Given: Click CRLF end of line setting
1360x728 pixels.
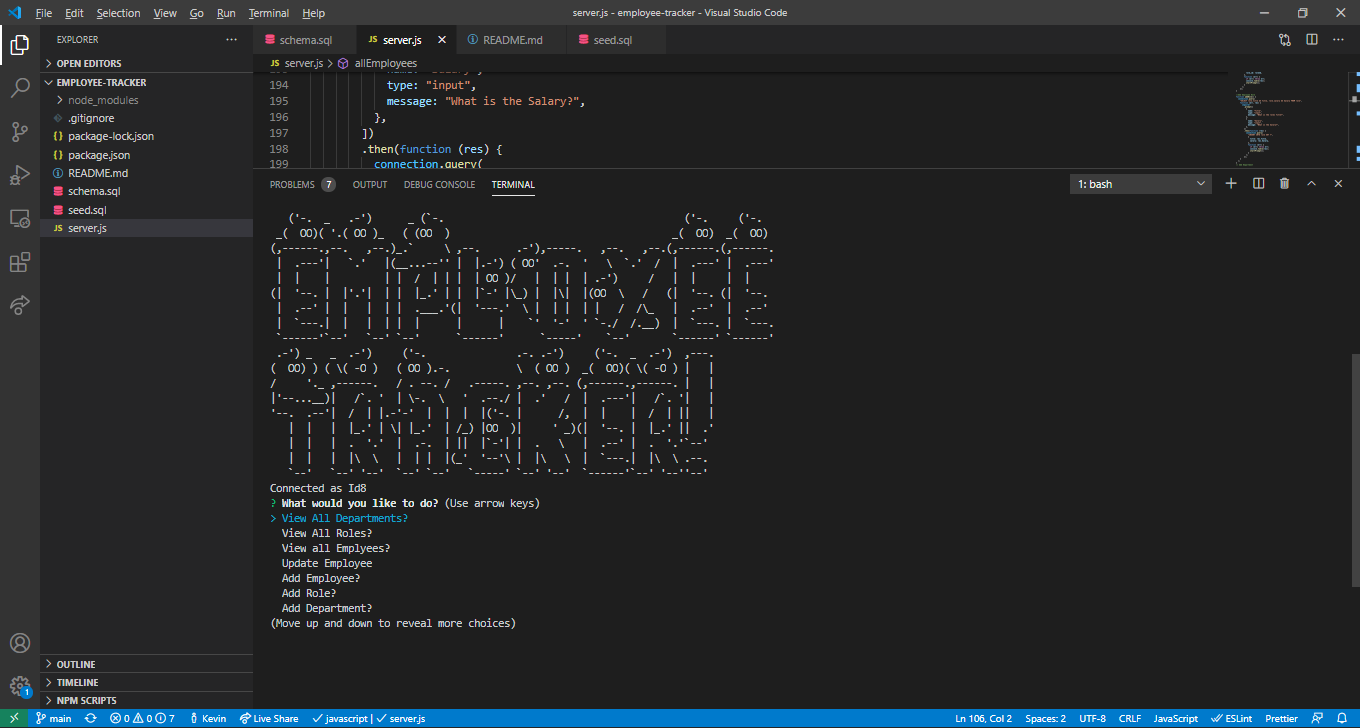Looking at the screenshot, I should 1130,719.
